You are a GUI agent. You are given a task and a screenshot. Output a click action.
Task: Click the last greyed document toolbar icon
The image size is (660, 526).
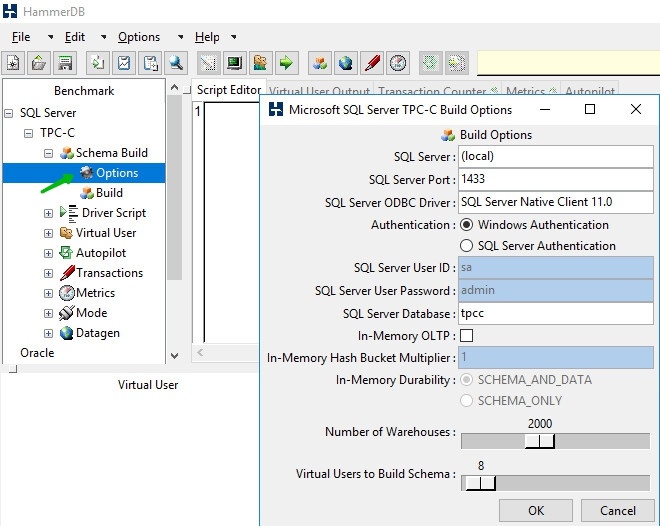point(457,63)
